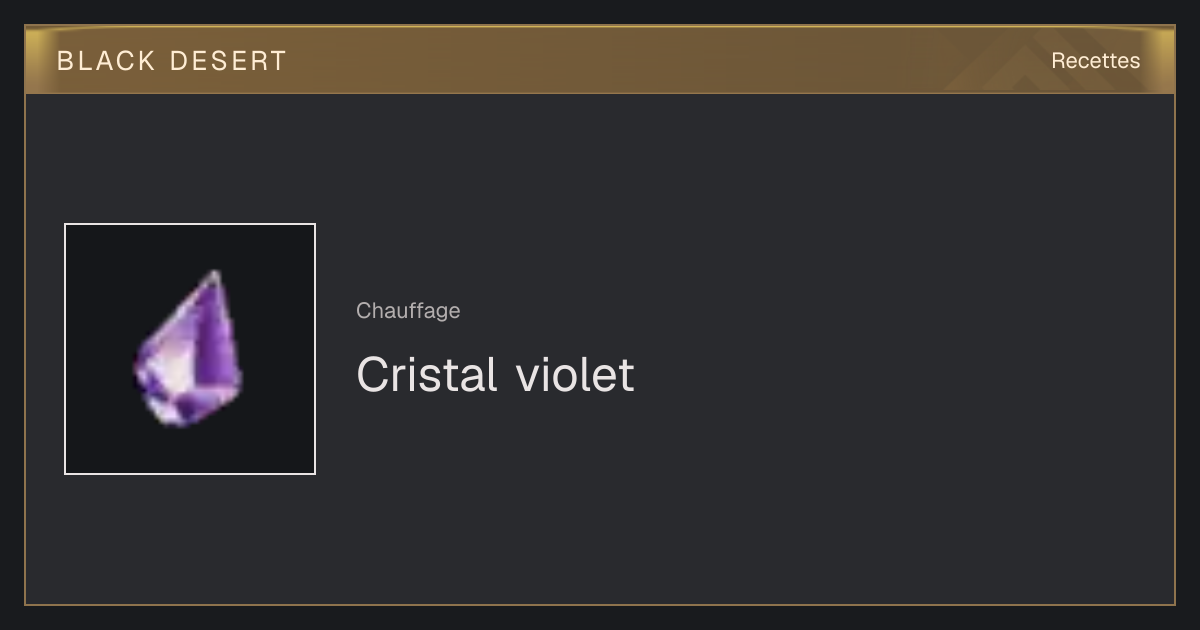This screenshot has height=630, width=1200.
Task: Click empty card area below the thumbnail
Action: point(190,540)
